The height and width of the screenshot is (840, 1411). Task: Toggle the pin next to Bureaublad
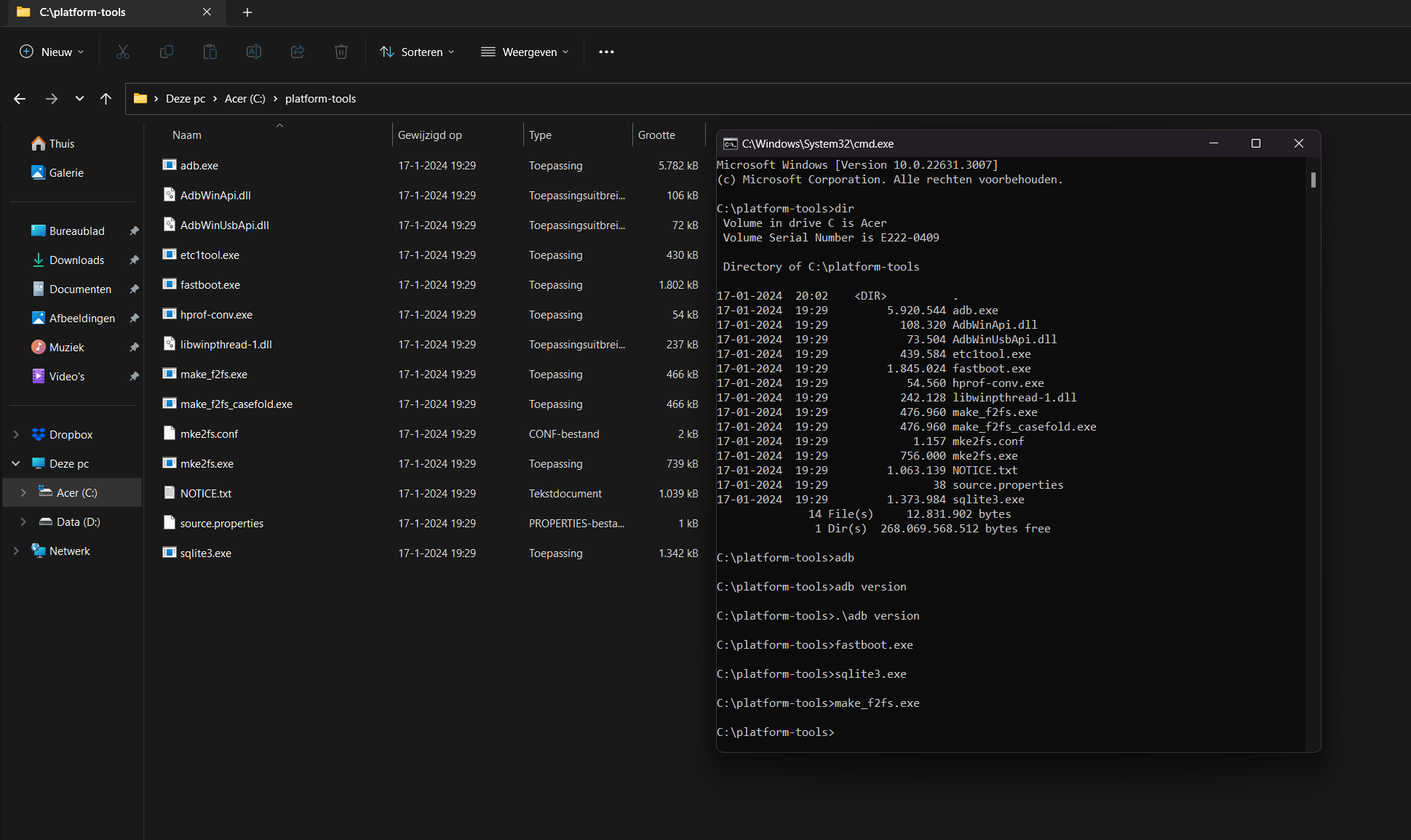[x=134, y=231]
